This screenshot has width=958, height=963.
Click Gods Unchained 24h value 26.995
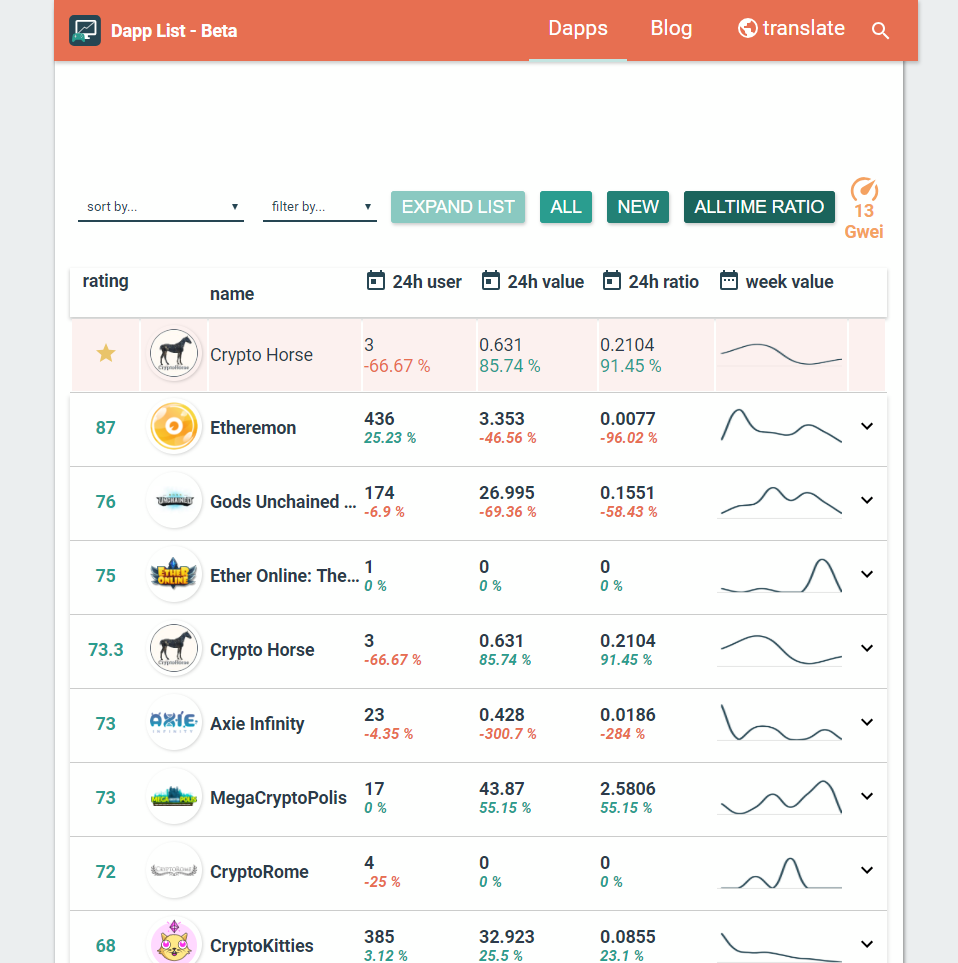click(507, 493)
